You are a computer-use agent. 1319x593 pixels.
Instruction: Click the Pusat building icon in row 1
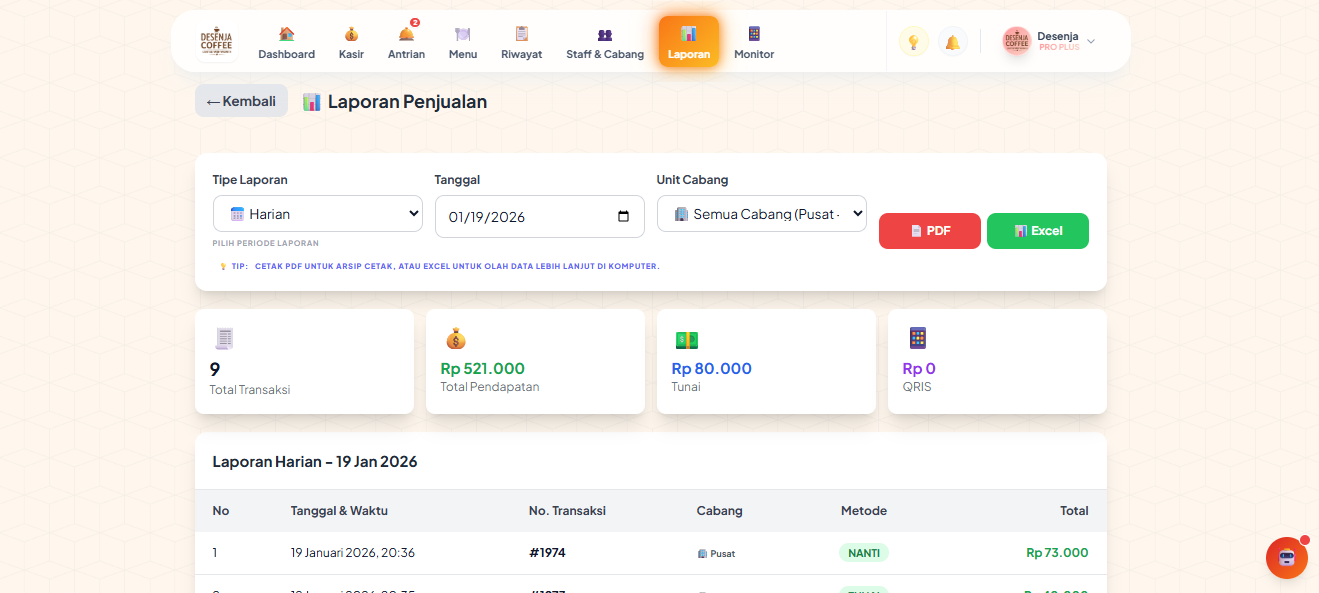[x=702, y=553]
